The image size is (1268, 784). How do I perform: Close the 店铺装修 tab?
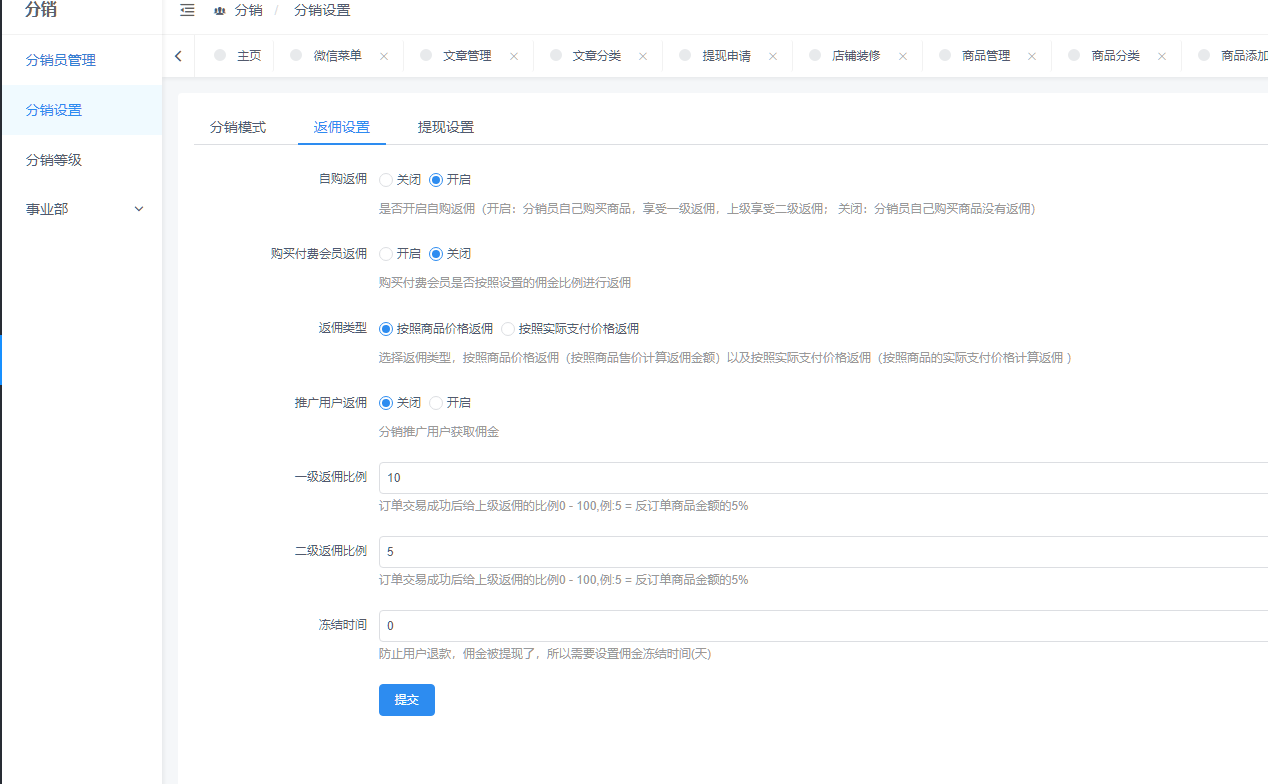pos(903,56)
